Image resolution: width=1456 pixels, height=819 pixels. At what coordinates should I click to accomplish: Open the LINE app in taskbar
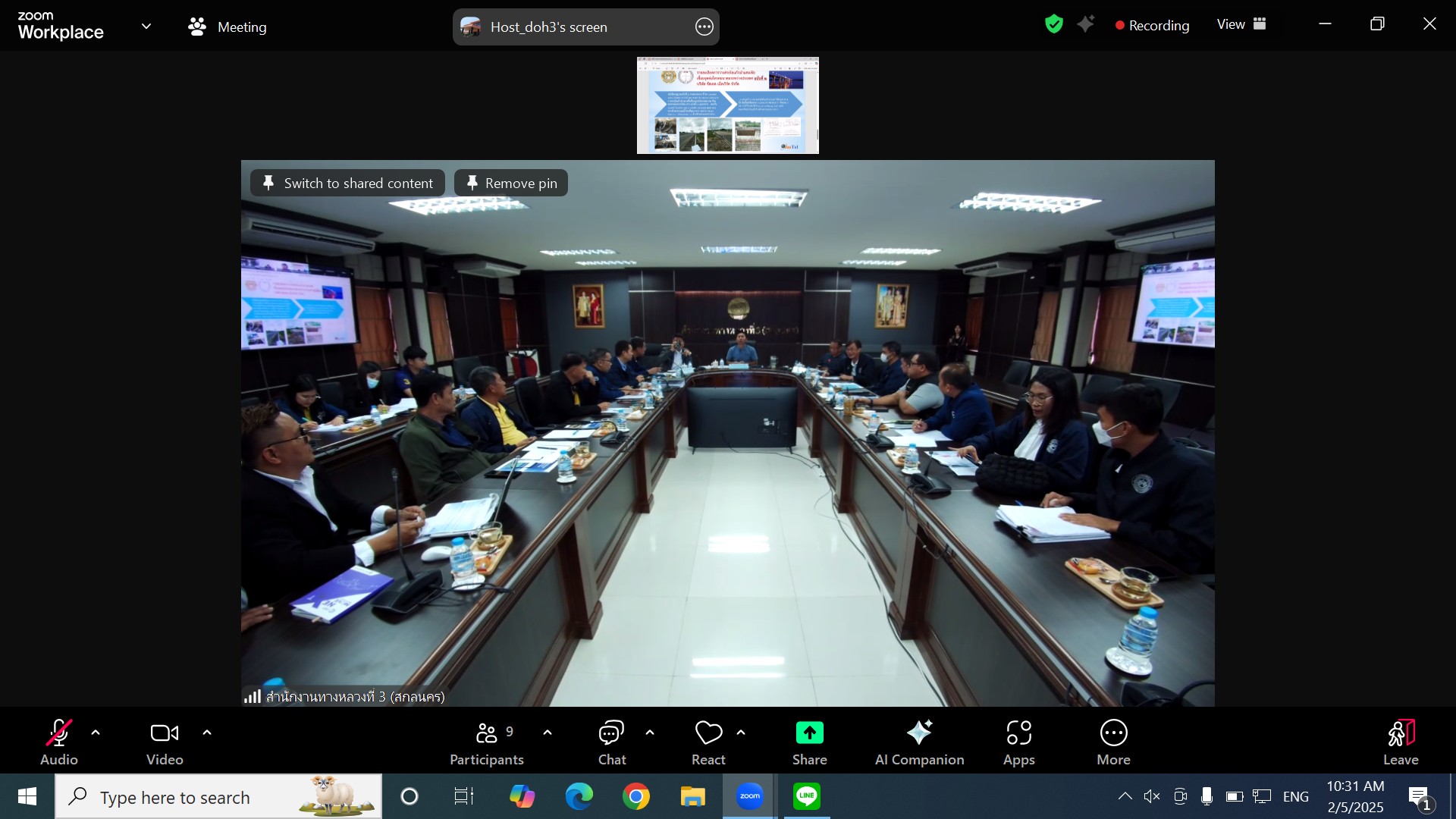[806, 796]
